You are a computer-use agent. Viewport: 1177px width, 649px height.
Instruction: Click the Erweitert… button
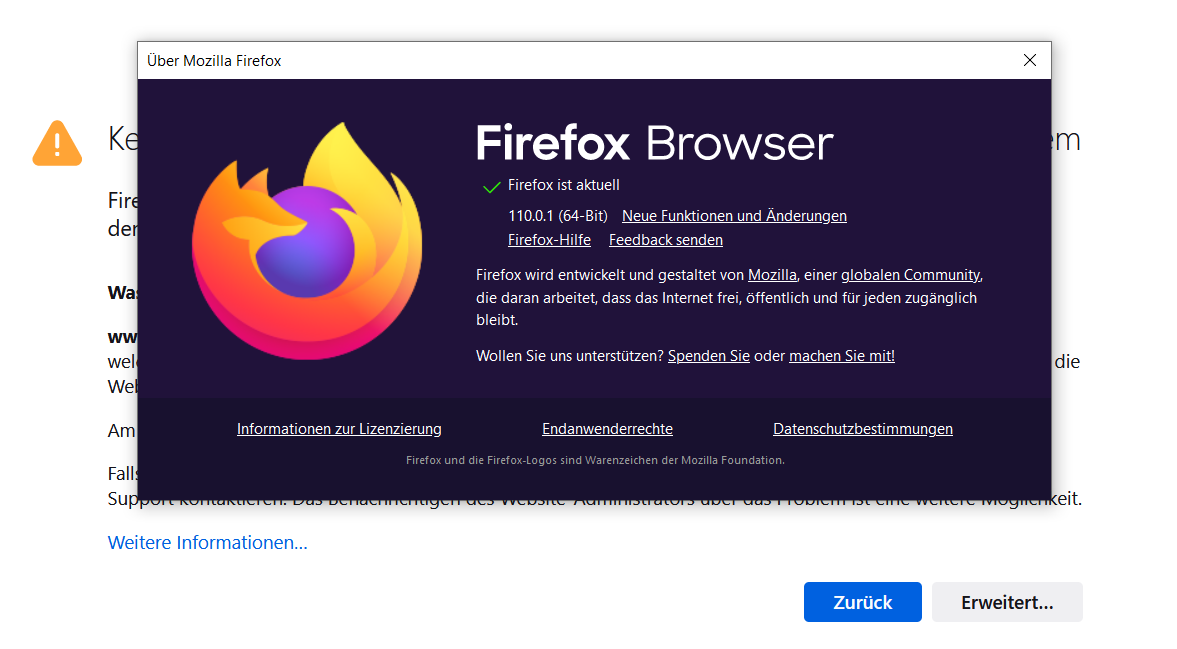1007,602
